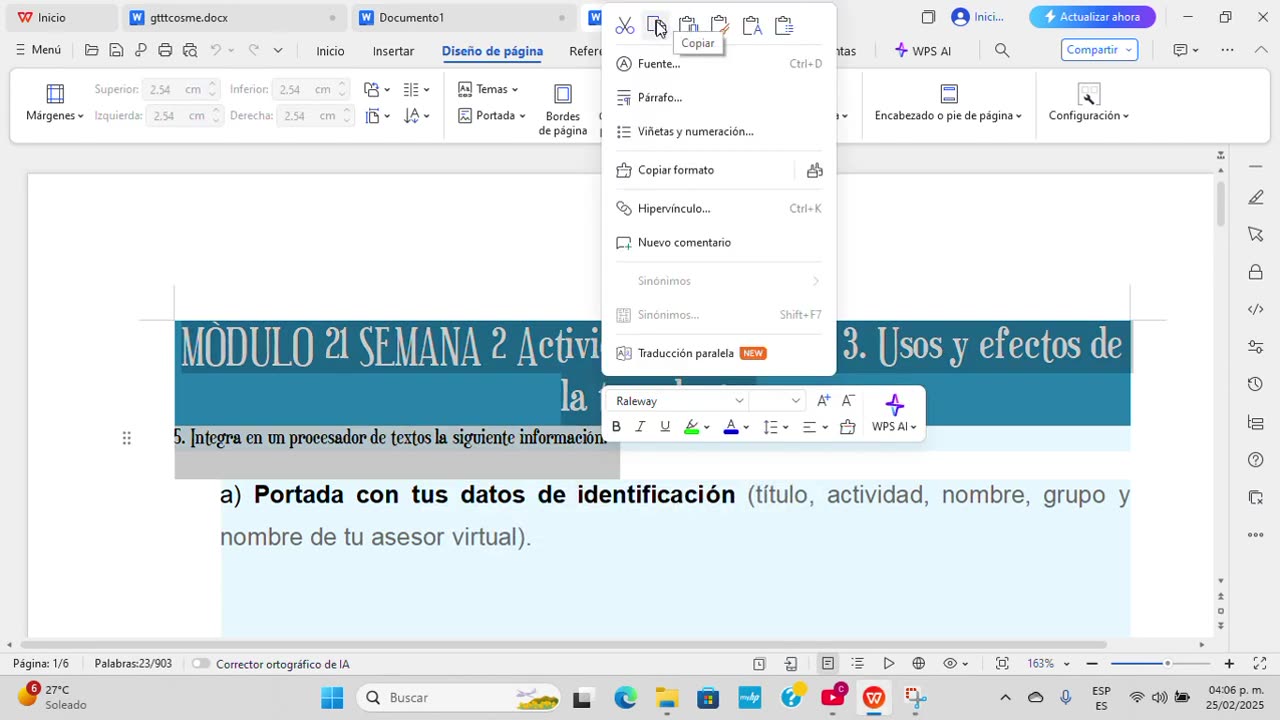Viewport: 1280px width, 720px height.
Task: Click the web layout globe icon in status bar
Action: tap(918, 663)
